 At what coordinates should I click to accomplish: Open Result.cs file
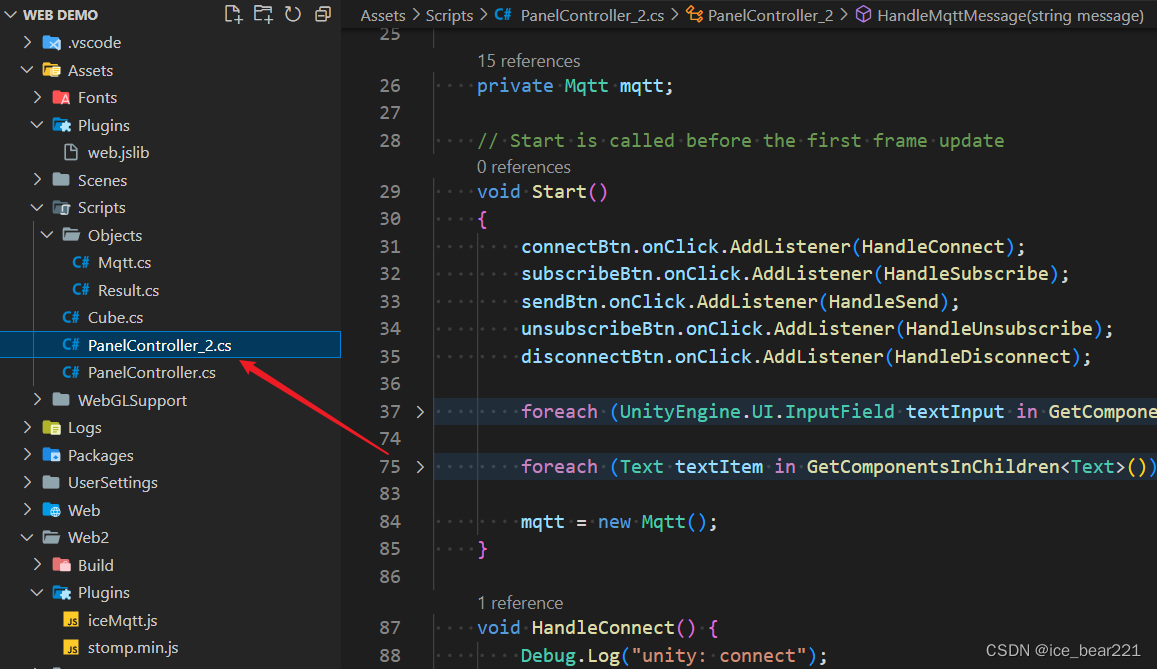tap(128, 291)
